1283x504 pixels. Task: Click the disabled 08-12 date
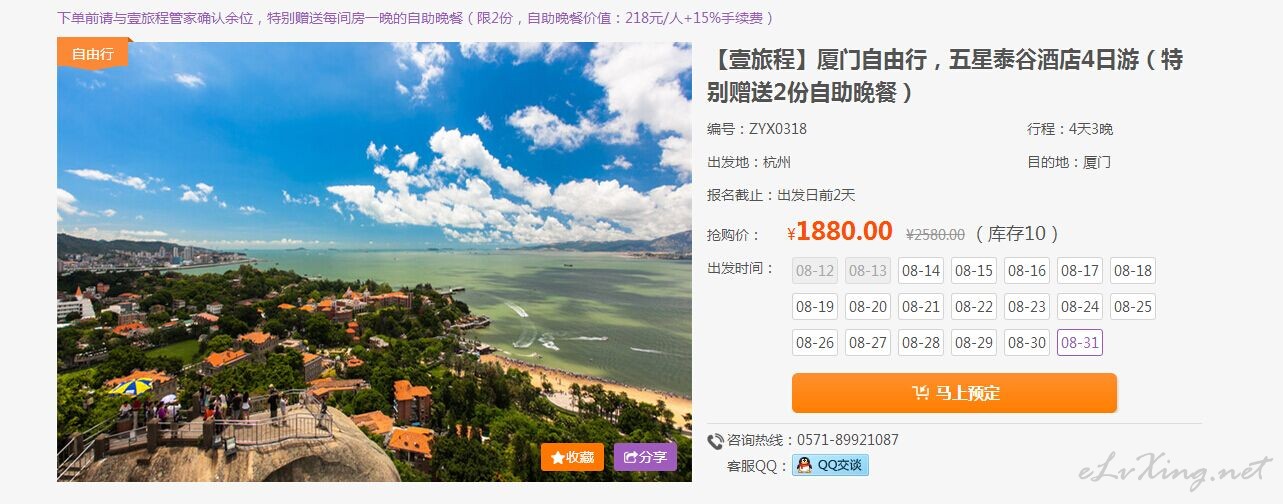pyautogui.click(x=814, y=270)
